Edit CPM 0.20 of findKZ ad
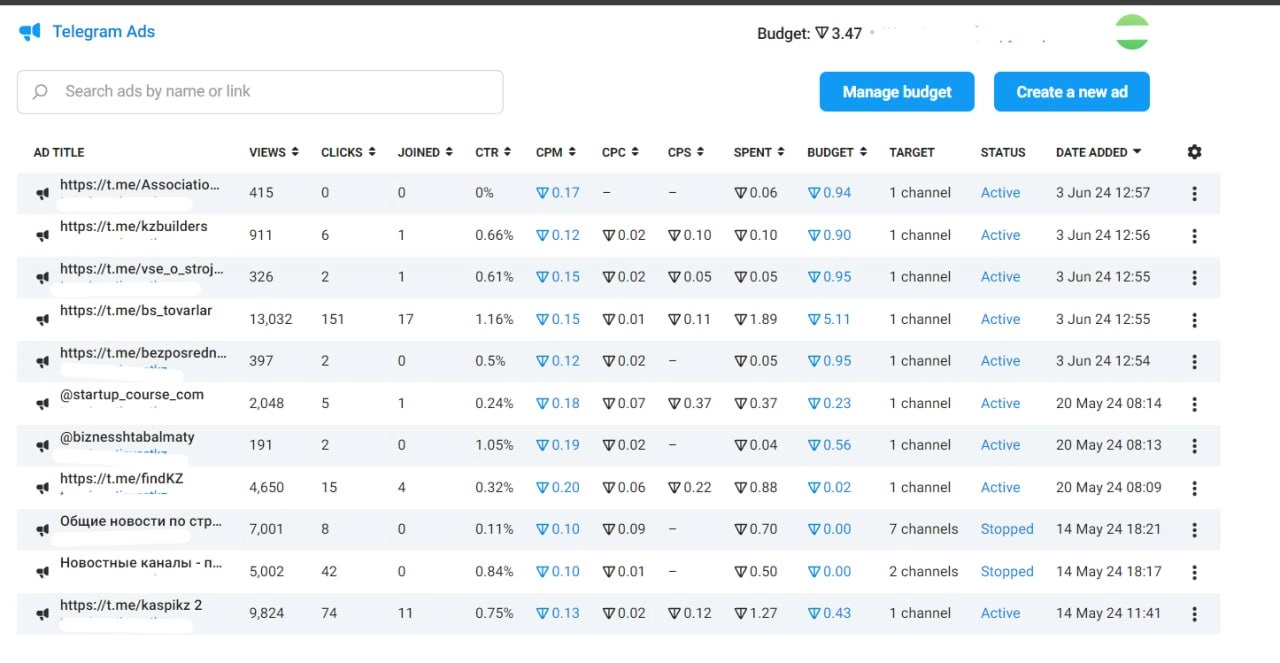The image size is (1280, 663). tap(558, 487)
